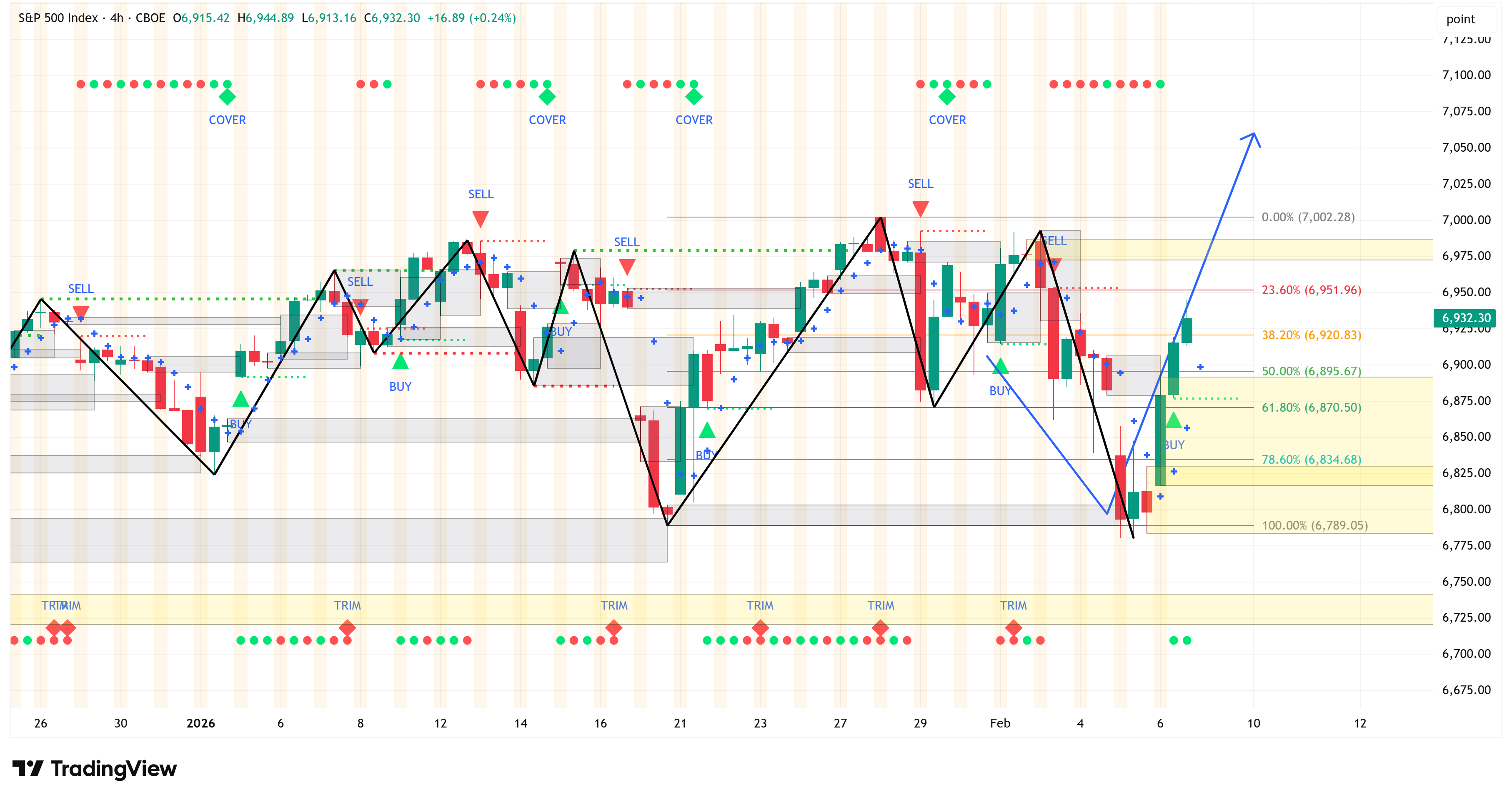Viewport: 1512px width, 800px height.
Task: Click the red triangle under the highest SELL label
Action: pos(920,208)
